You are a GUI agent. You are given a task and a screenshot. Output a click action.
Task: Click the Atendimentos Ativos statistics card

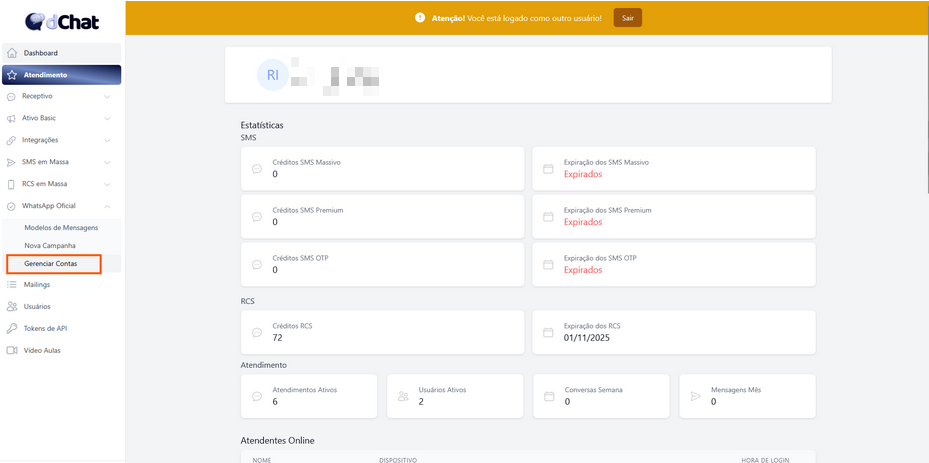[x=310, y=396]
